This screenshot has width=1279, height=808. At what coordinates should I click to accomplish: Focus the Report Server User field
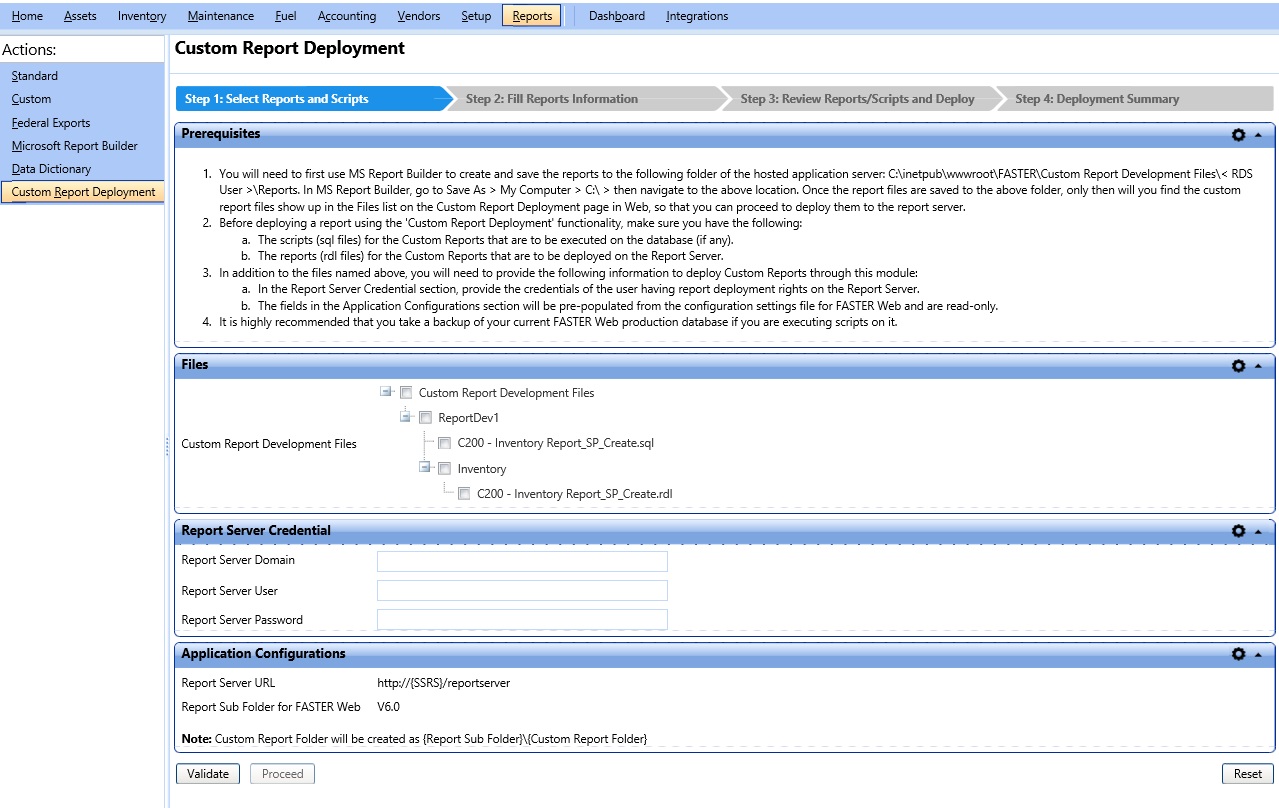coord(522,591)
